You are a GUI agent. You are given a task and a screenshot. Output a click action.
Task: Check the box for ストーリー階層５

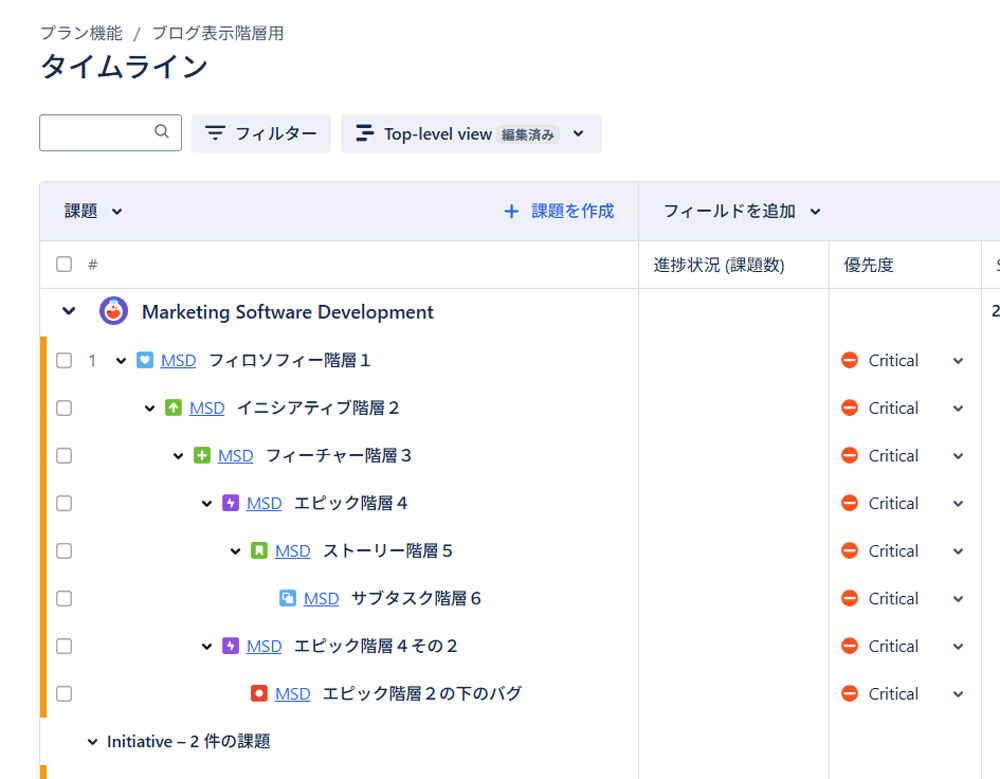pyautogui.click(x=64, y=551)
